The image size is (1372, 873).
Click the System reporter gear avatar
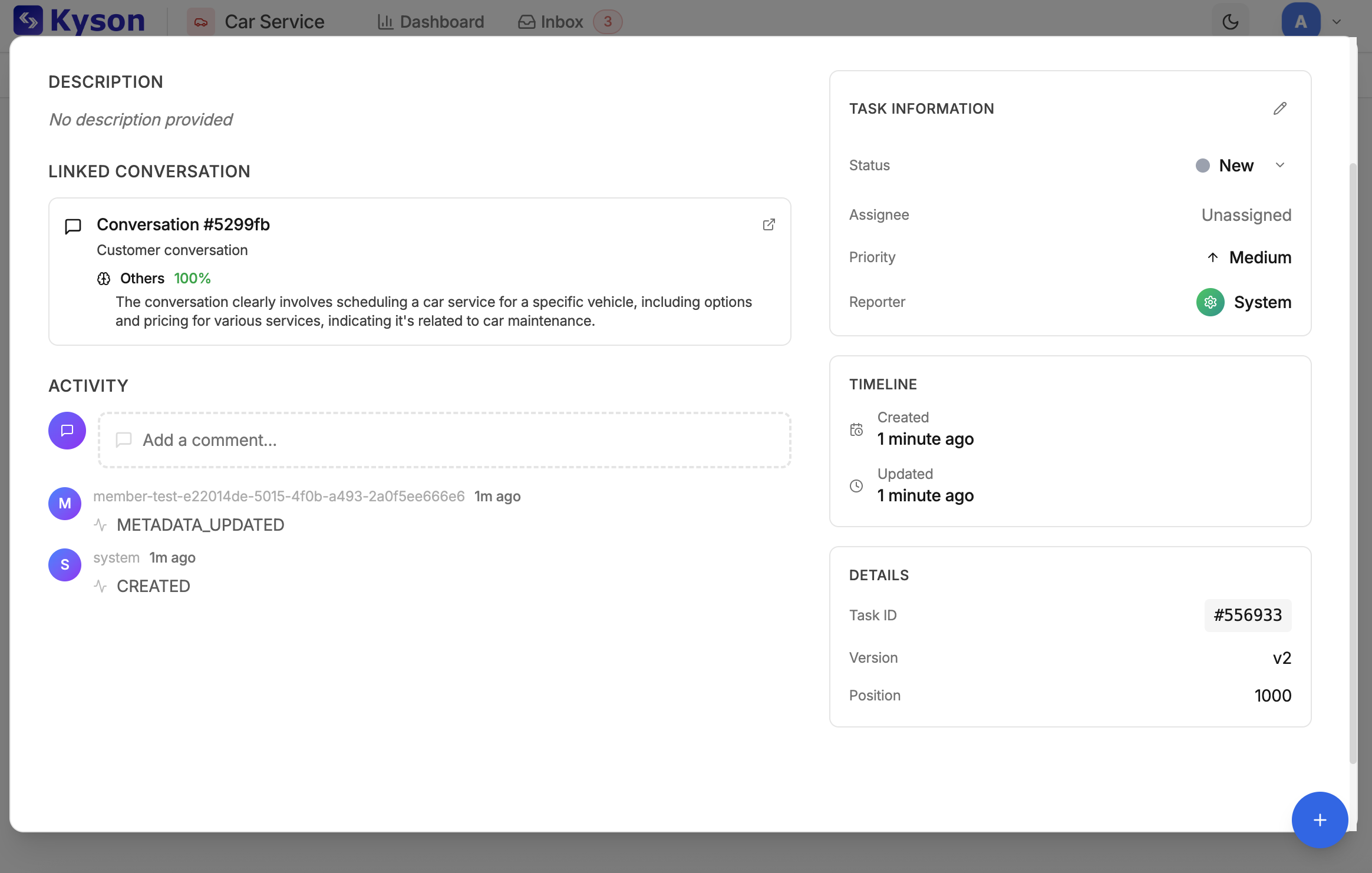[x=1211, y=302]
